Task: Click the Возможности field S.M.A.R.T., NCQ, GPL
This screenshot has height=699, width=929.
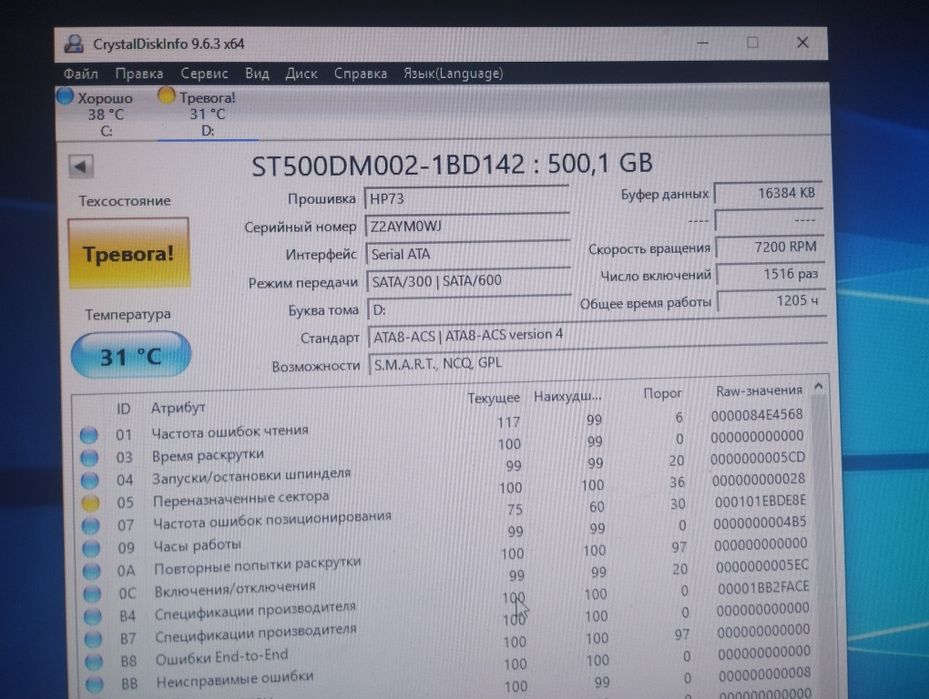Action: pyautogui.click(x=598, y=363)
